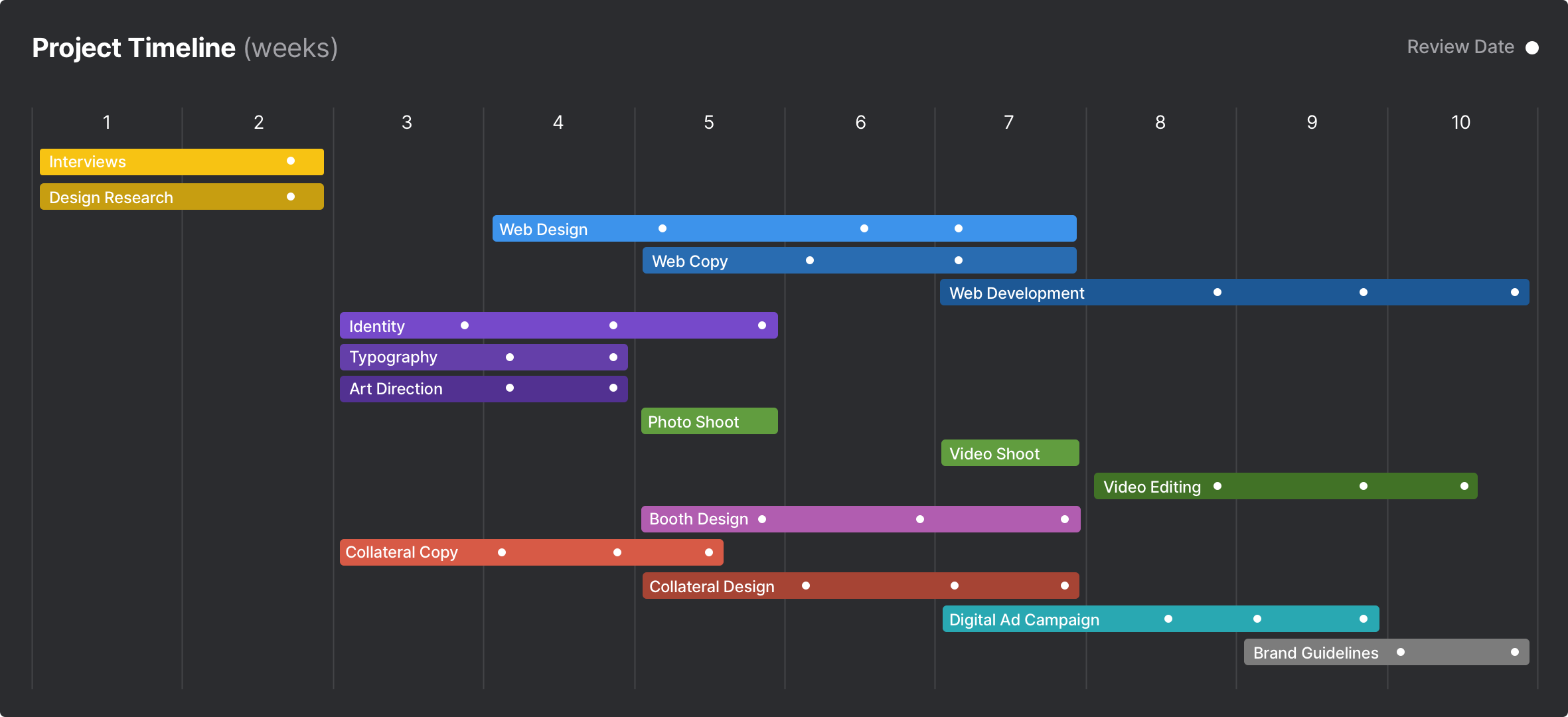Click the Web Development end milestone

[1515, 292]
